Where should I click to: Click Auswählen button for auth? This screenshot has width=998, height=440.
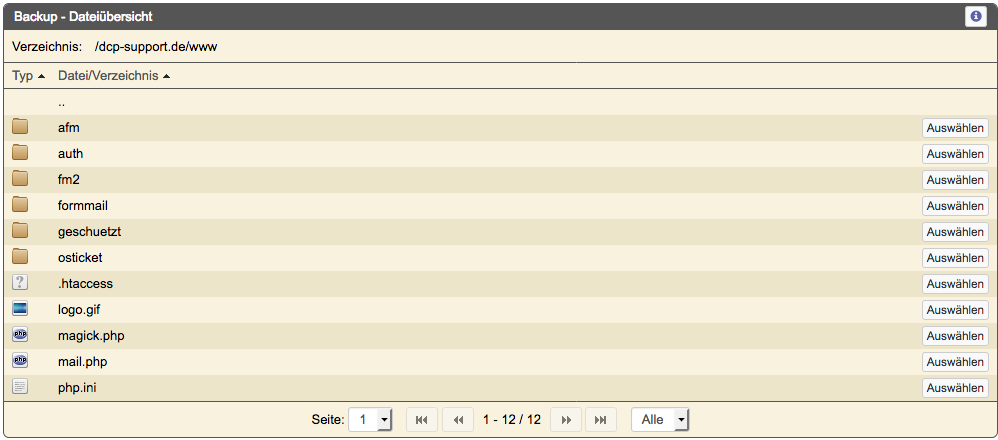tap(955, 154)
